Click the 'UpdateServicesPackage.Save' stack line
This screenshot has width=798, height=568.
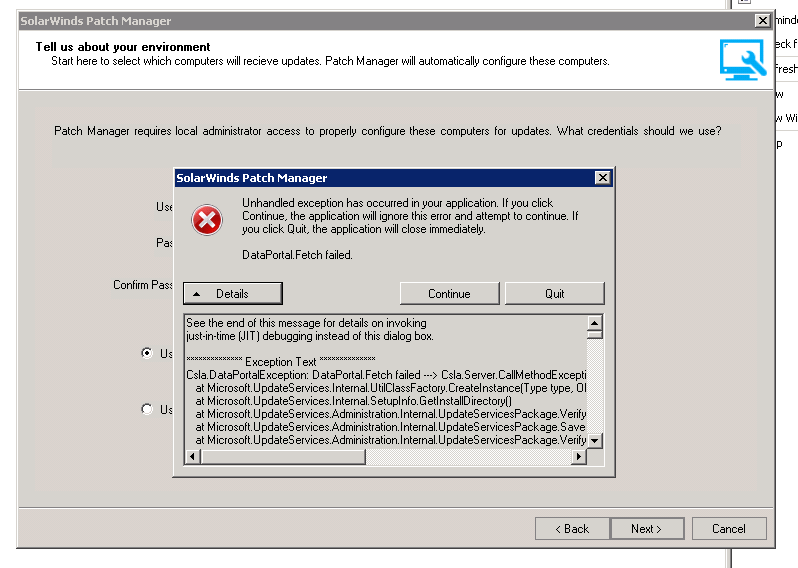390,427
